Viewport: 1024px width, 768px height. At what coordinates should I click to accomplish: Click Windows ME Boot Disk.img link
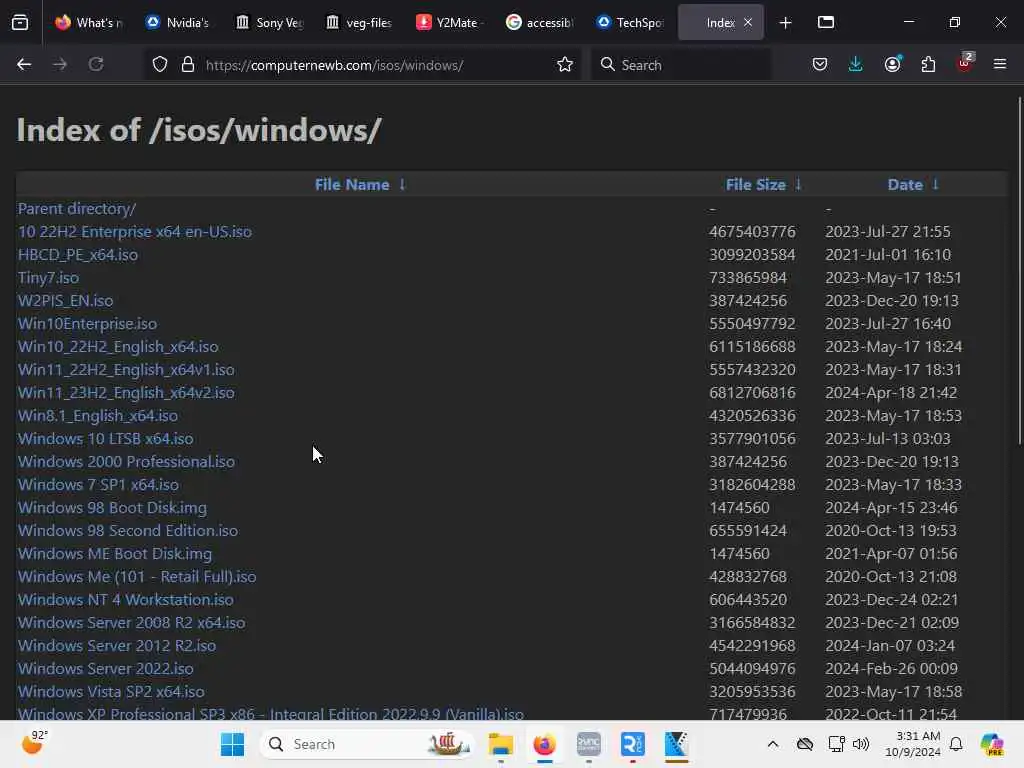click(x=115, y=554)
